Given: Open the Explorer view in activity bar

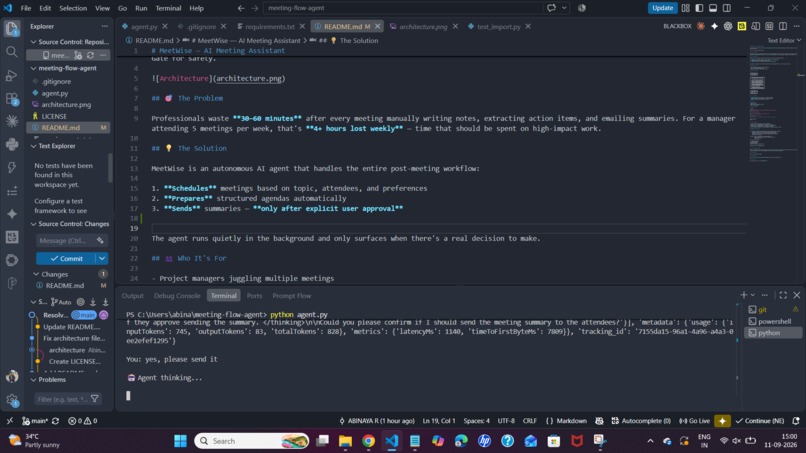Looking at the screenshot, I should coord(12,28).
